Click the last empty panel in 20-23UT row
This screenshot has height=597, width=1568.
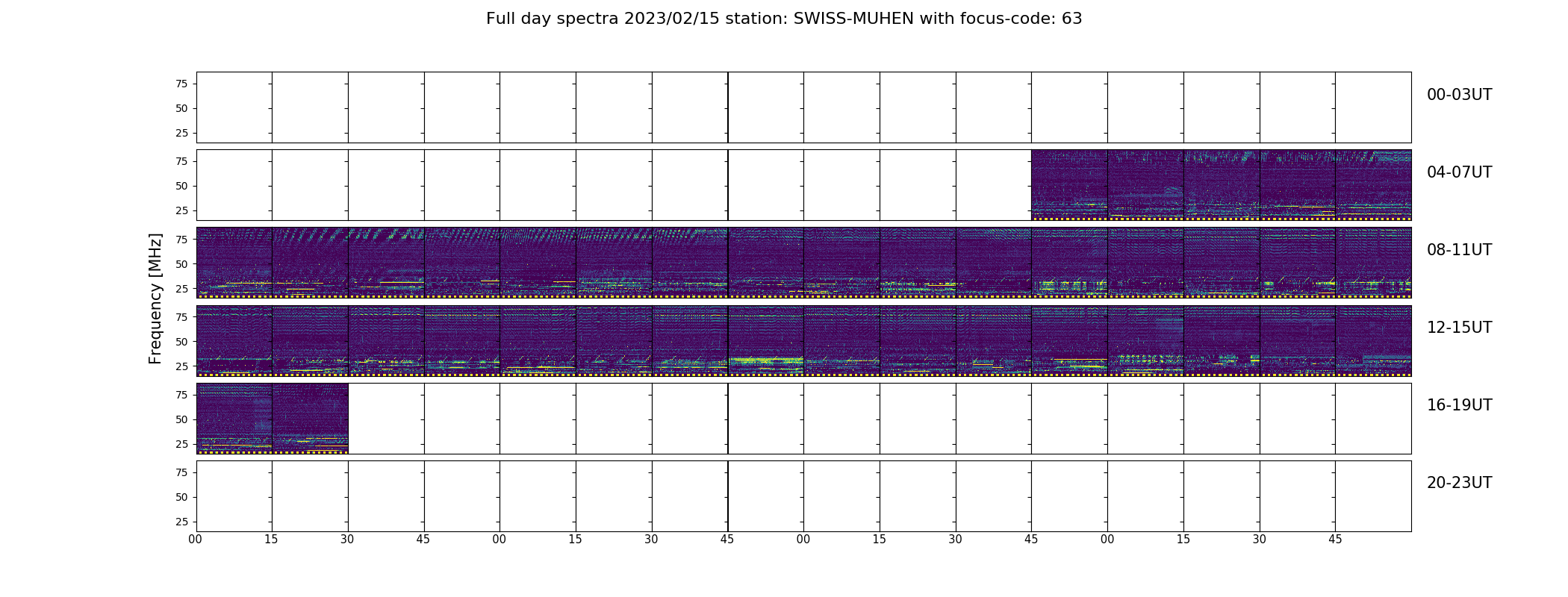coord(1373,496)
